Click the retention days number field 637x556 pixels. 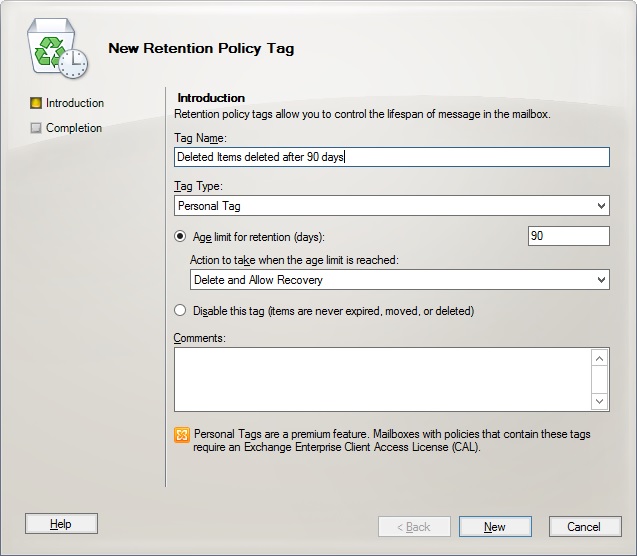click(569, 236)
